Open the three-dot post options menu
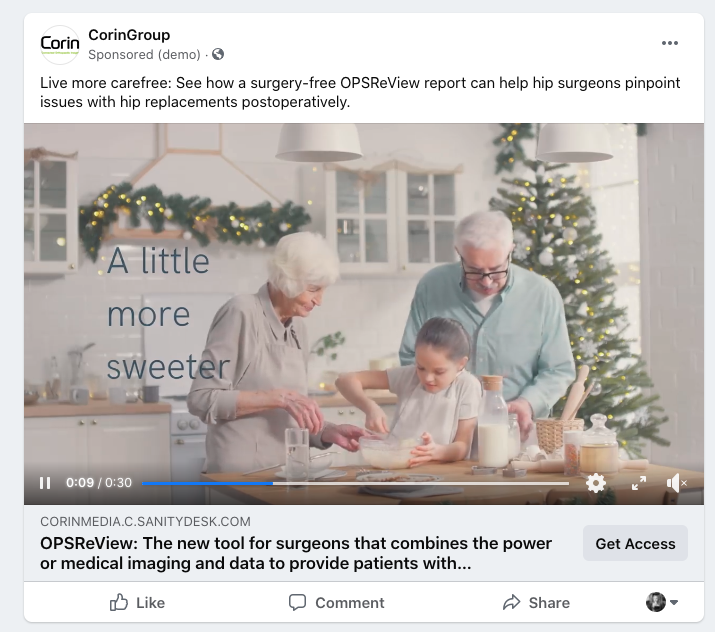This screenshot has width=715, height=632. click(x=670, y=43)
